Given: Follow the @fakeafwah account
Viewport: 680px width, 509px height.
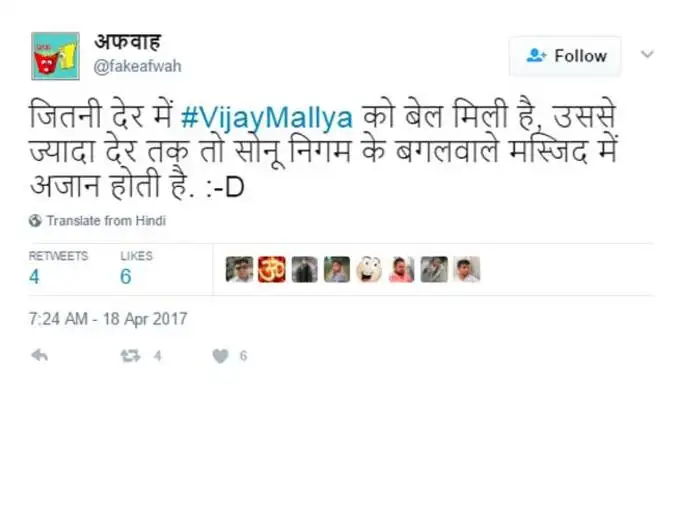Looking at the screenshot, I should [x=565, y=56].
